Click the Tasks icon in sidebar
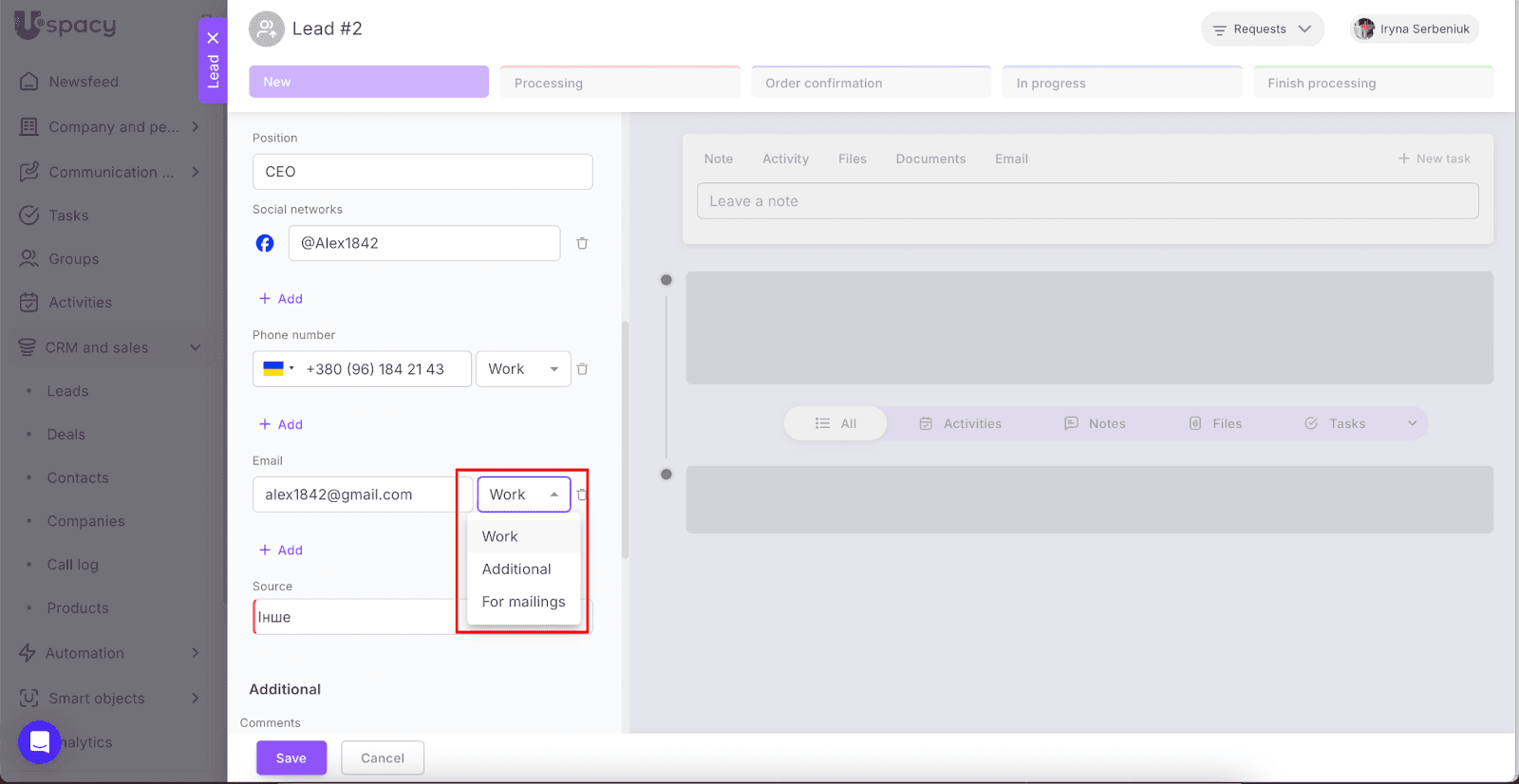The width and height of the screenshot is (1519, 784). click(29, 215)
